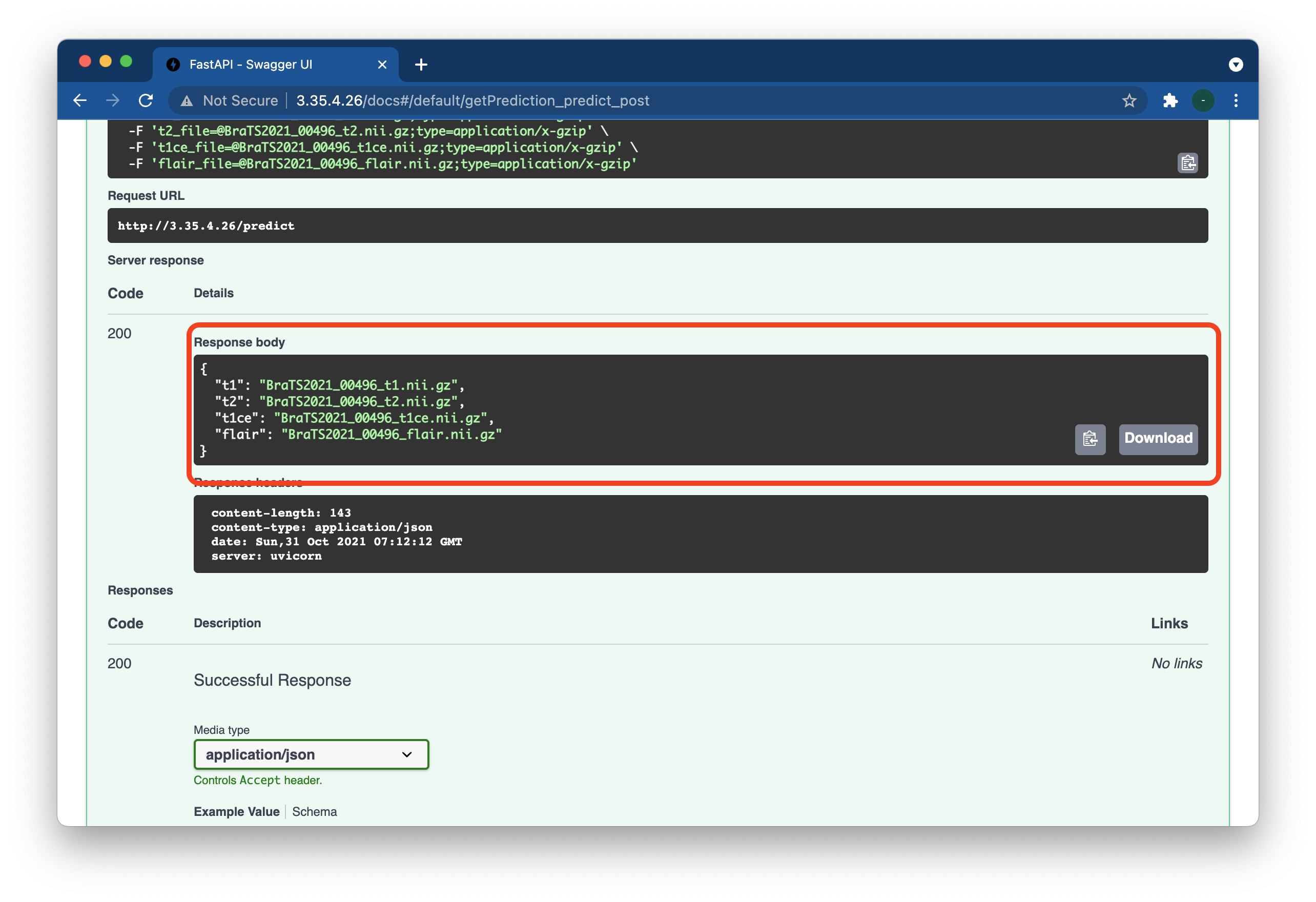
Task: Select the FastAPI - Swagger UI browser tab
Action: pyautogui.click(x=251, y=65)
